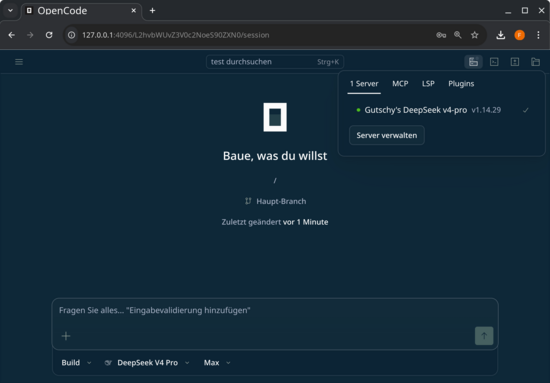Click the zoom magnifier icon in address bar

[x=458, y=35]
